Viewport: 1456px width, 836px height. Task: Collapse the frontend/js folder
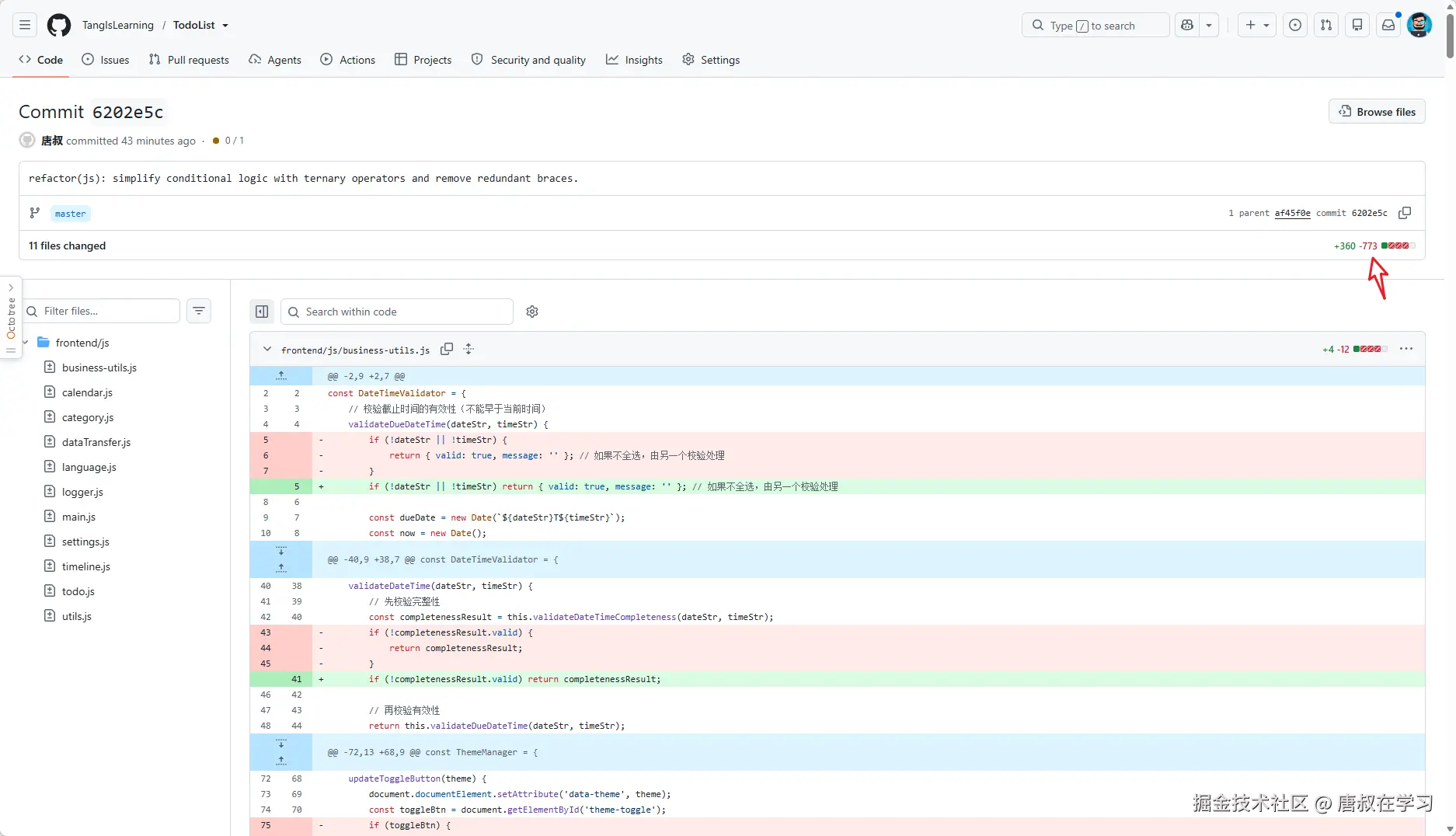click(x=26, y=343)
